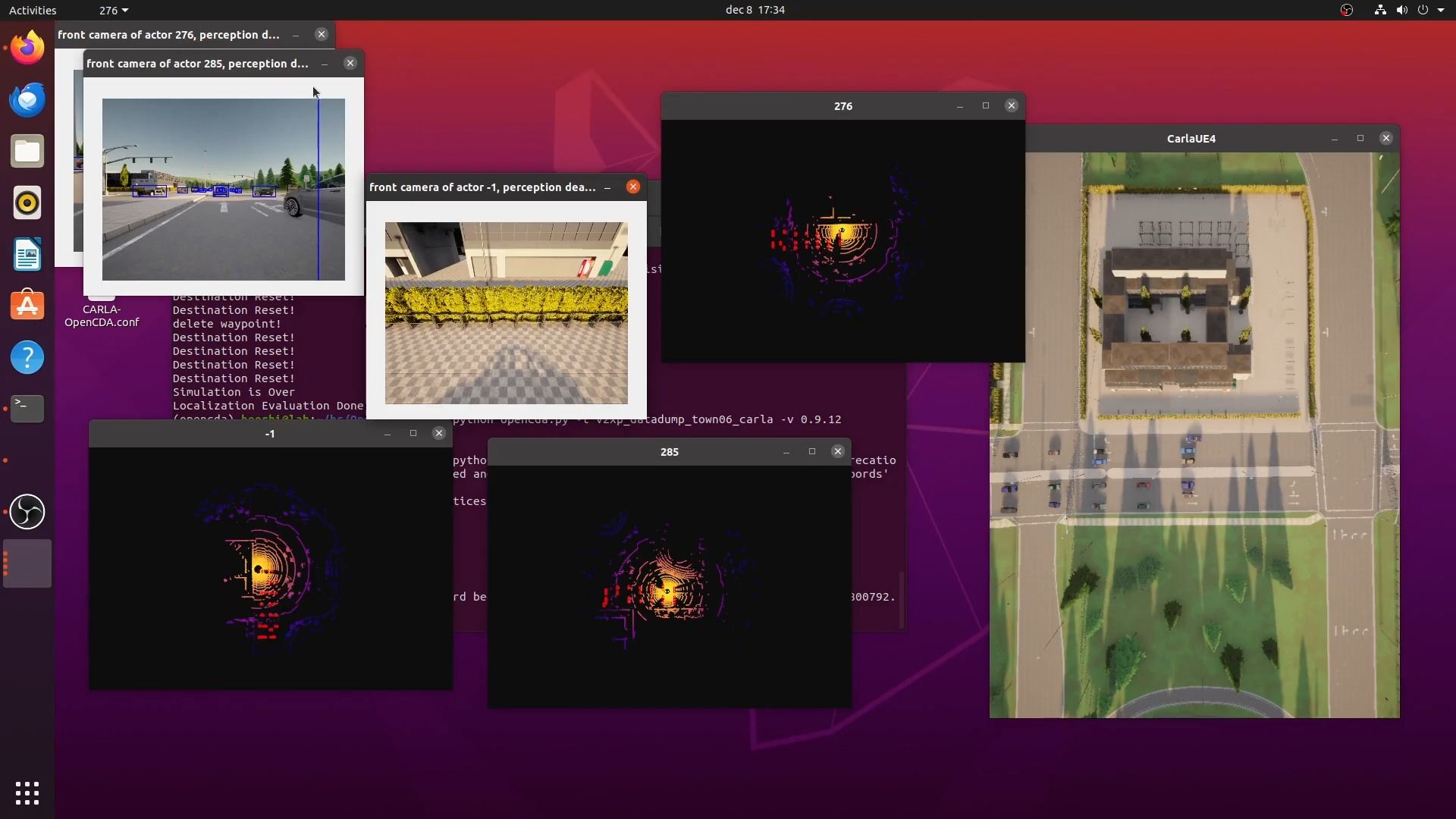Viewport: 1456px width, 819px height.
Task: Open Activities overview
Action: pyautogui.click(x=33, y=10)
